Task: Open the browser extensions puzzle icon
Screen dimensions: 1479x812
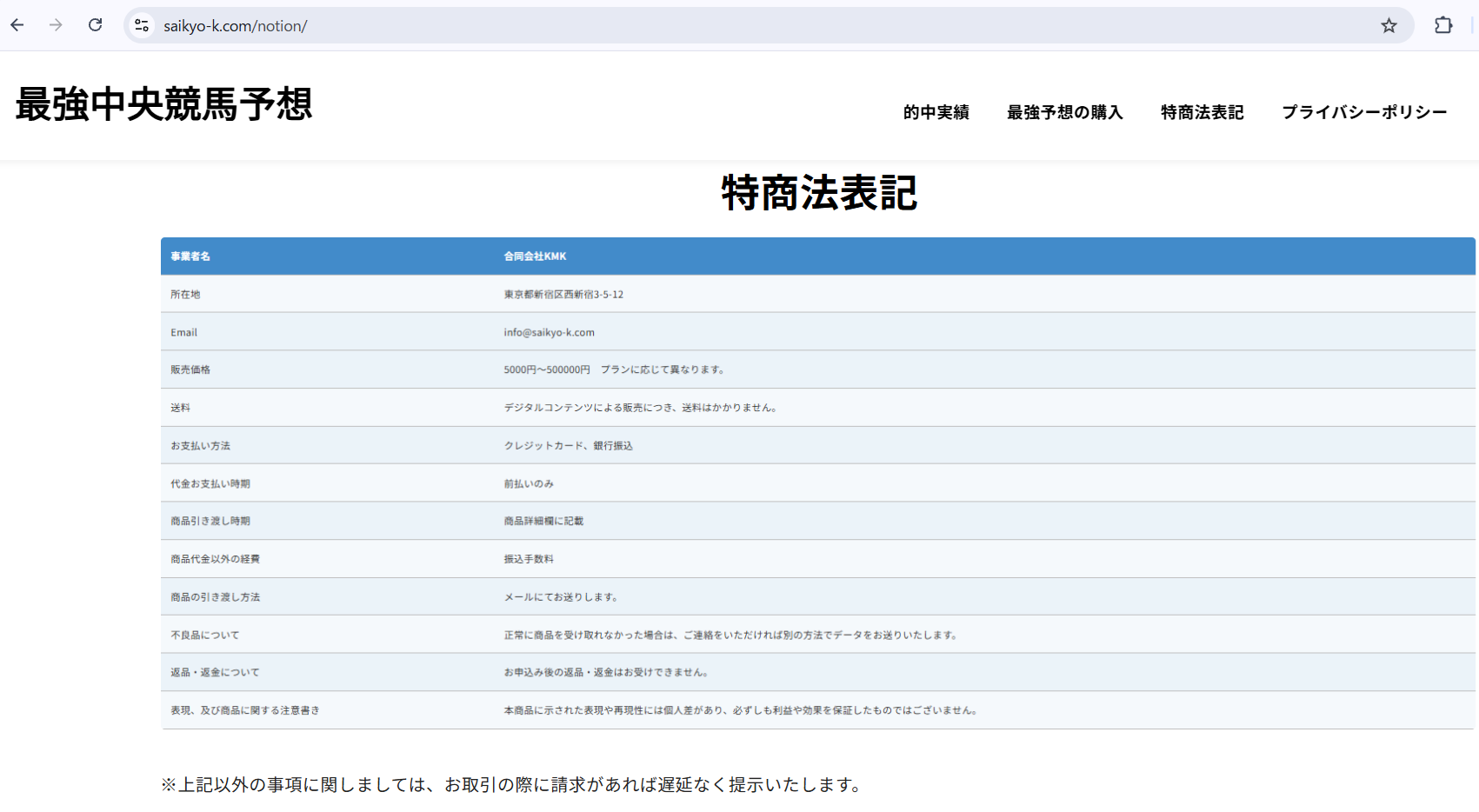Action: [x=1443, y=26]
